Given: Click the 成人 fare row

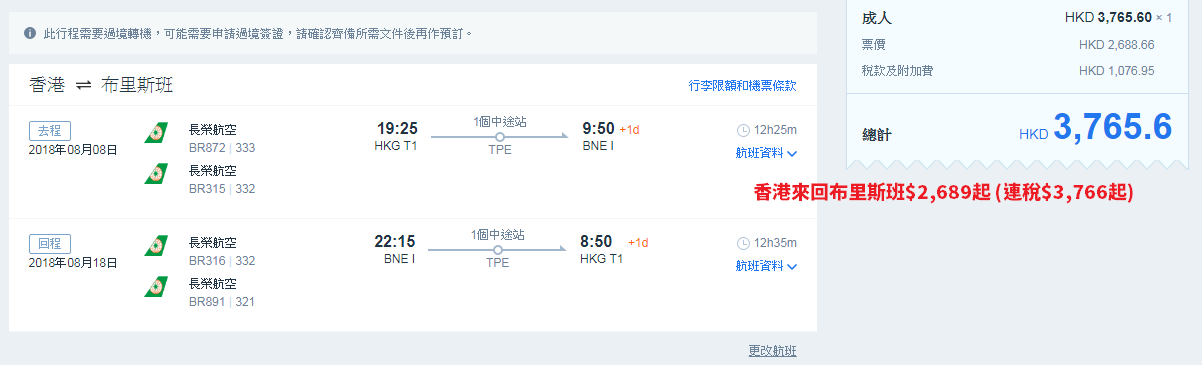Looking at the screenshot, I should (1016, 18).
